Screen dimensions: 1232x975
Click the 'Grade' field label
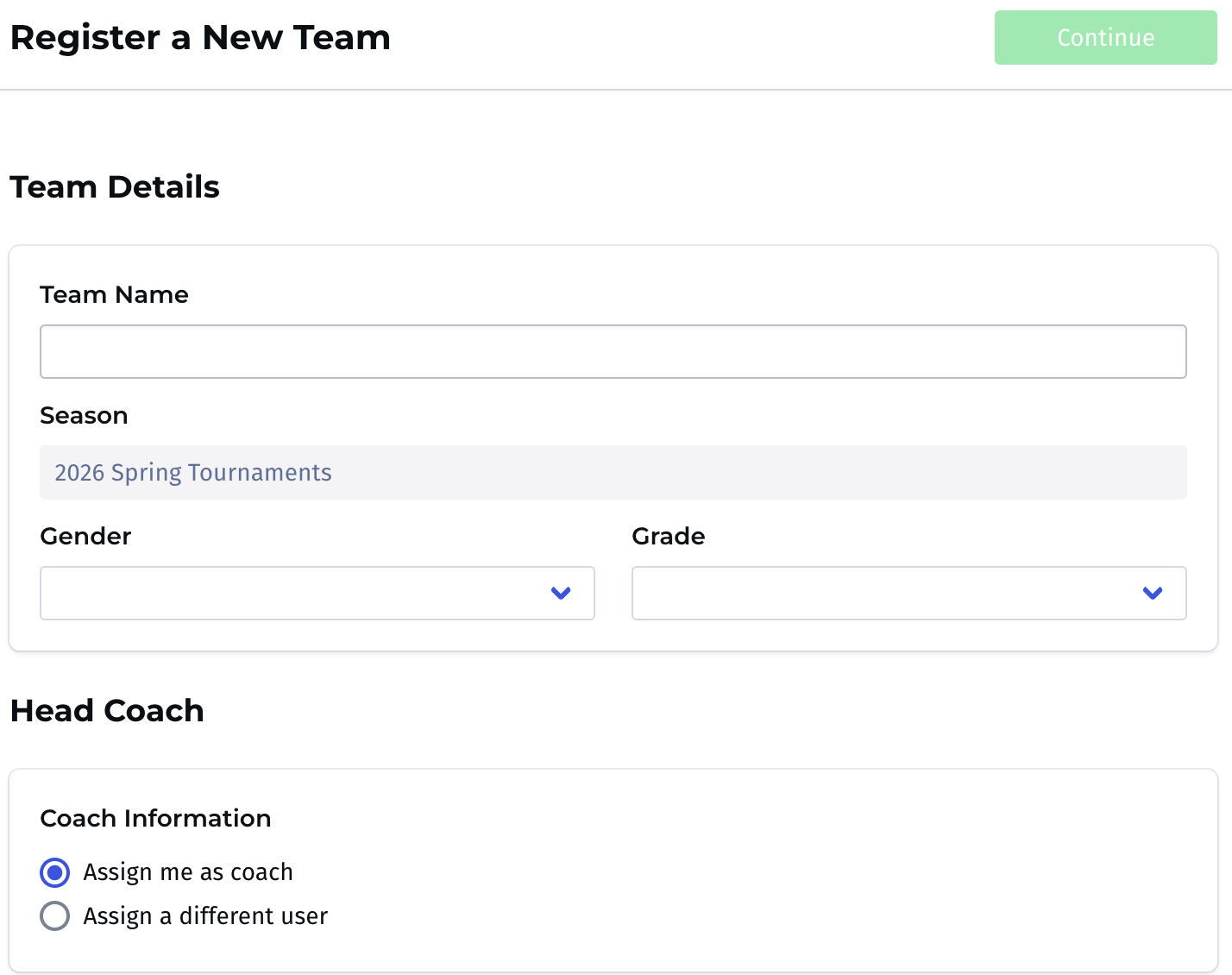pyautogui.click(x=669, y=537)
